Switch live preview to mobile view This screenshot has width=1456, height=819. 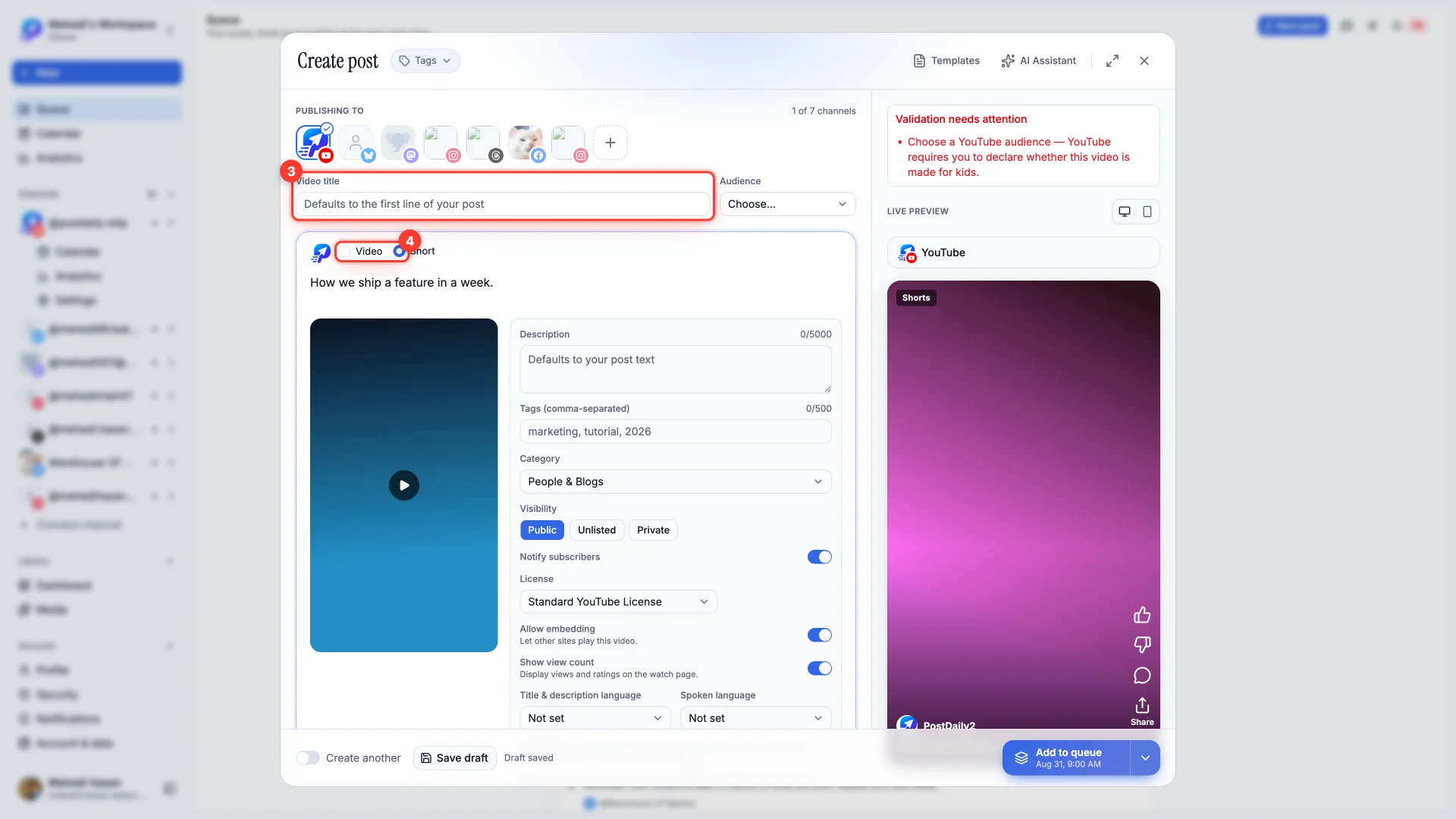[1147, 212]
